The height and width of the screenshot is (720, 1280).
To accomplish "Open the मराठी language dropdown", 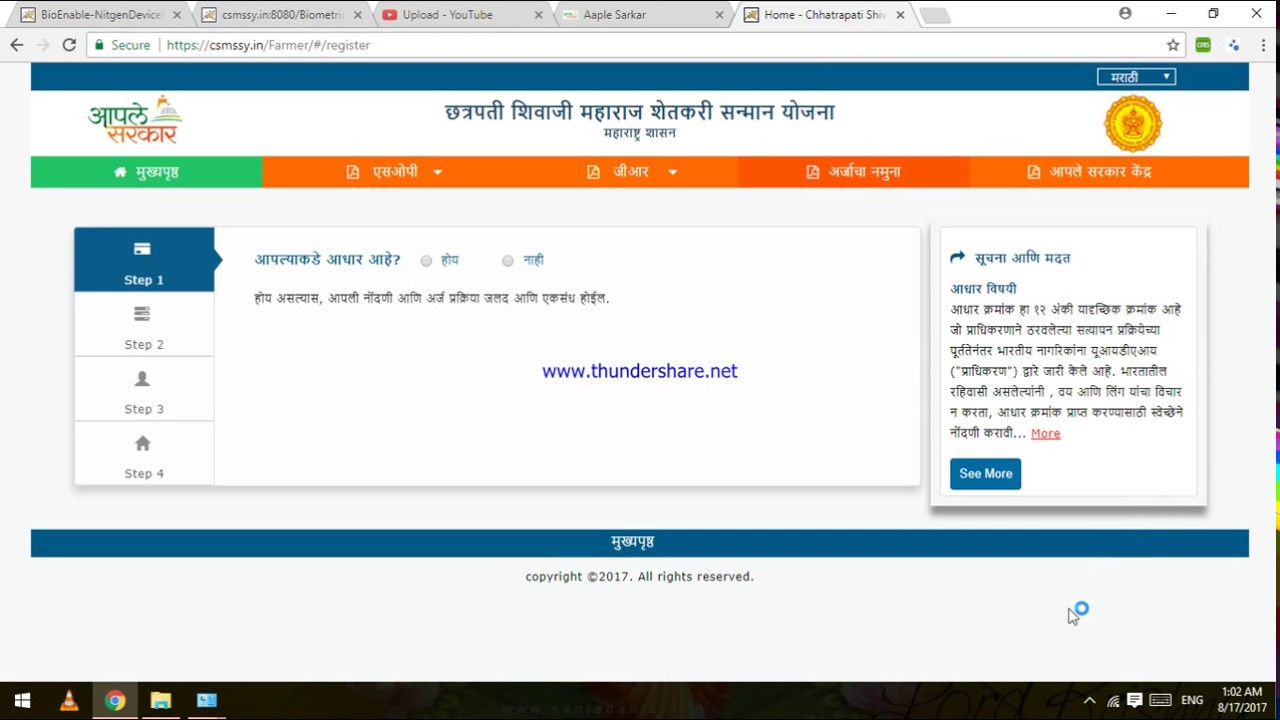I will click(1136, 77).
